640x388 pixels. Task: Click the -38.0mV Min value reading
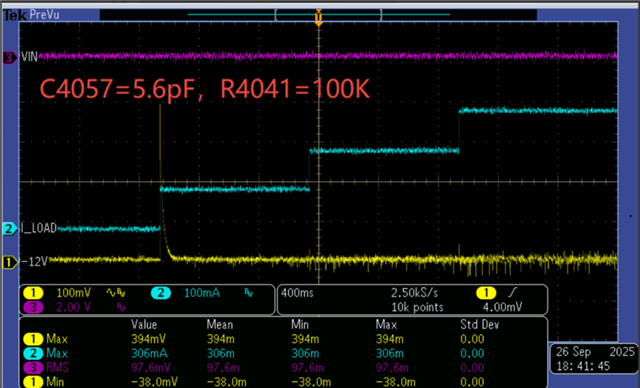[x=154, y=382]
